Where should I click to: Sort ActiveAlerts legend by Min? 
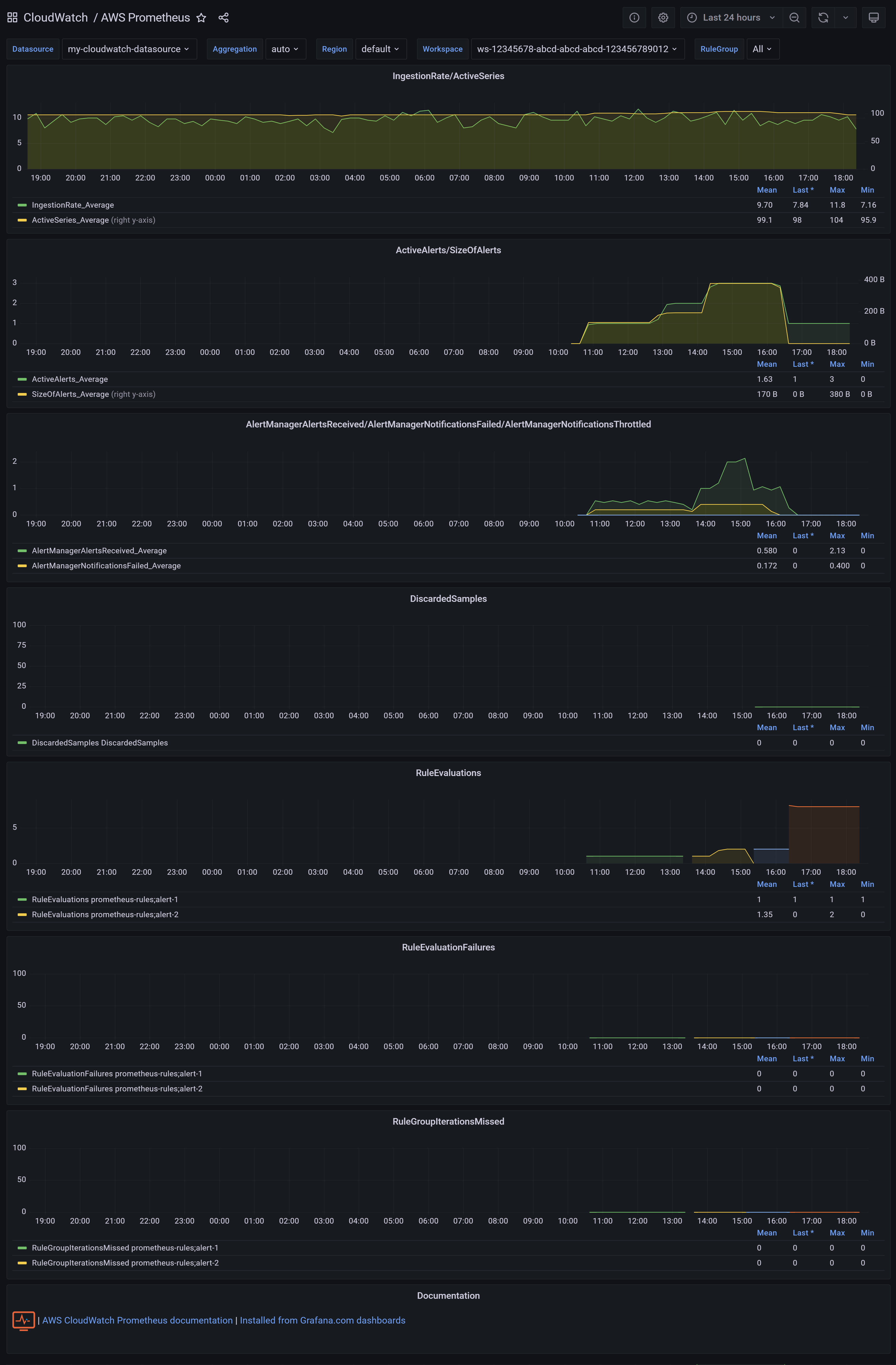click(x=867, y=364)
